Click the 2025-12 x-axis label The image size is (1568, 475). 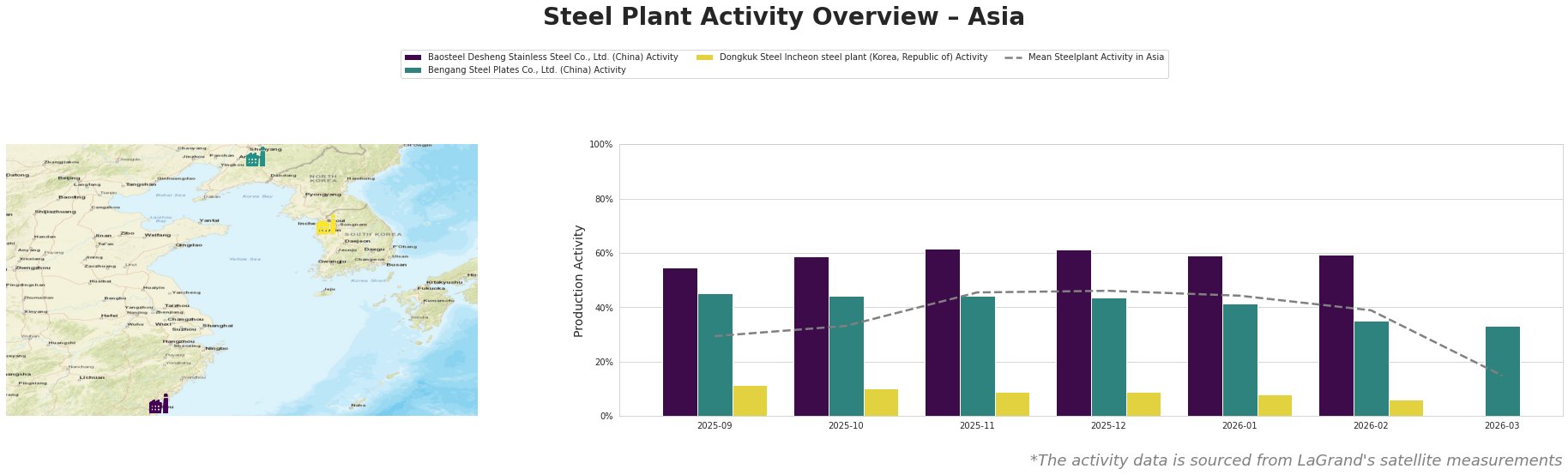pos(1107,425)
